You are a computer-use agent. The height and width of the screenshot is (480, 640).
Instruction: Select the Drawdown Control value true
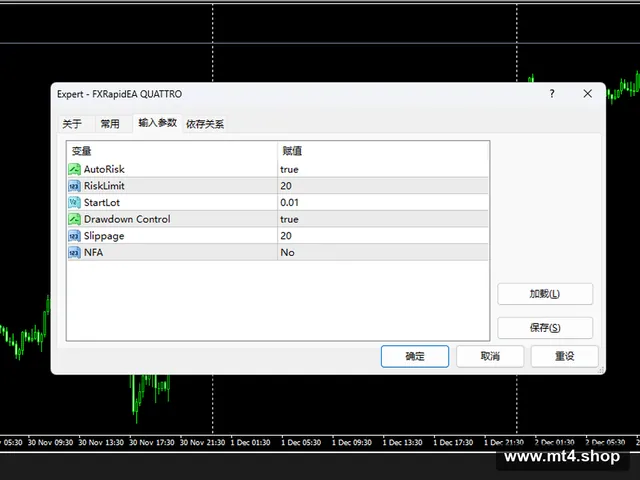tap(289, 219)
